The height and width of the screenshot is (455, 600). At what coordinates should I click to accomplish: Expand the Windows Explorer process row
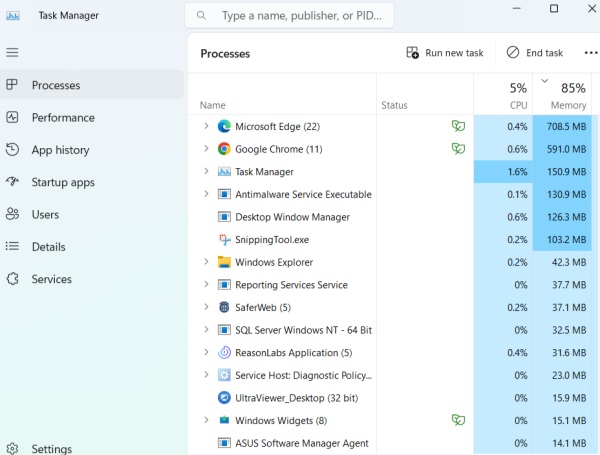click(x=206, y=262)
